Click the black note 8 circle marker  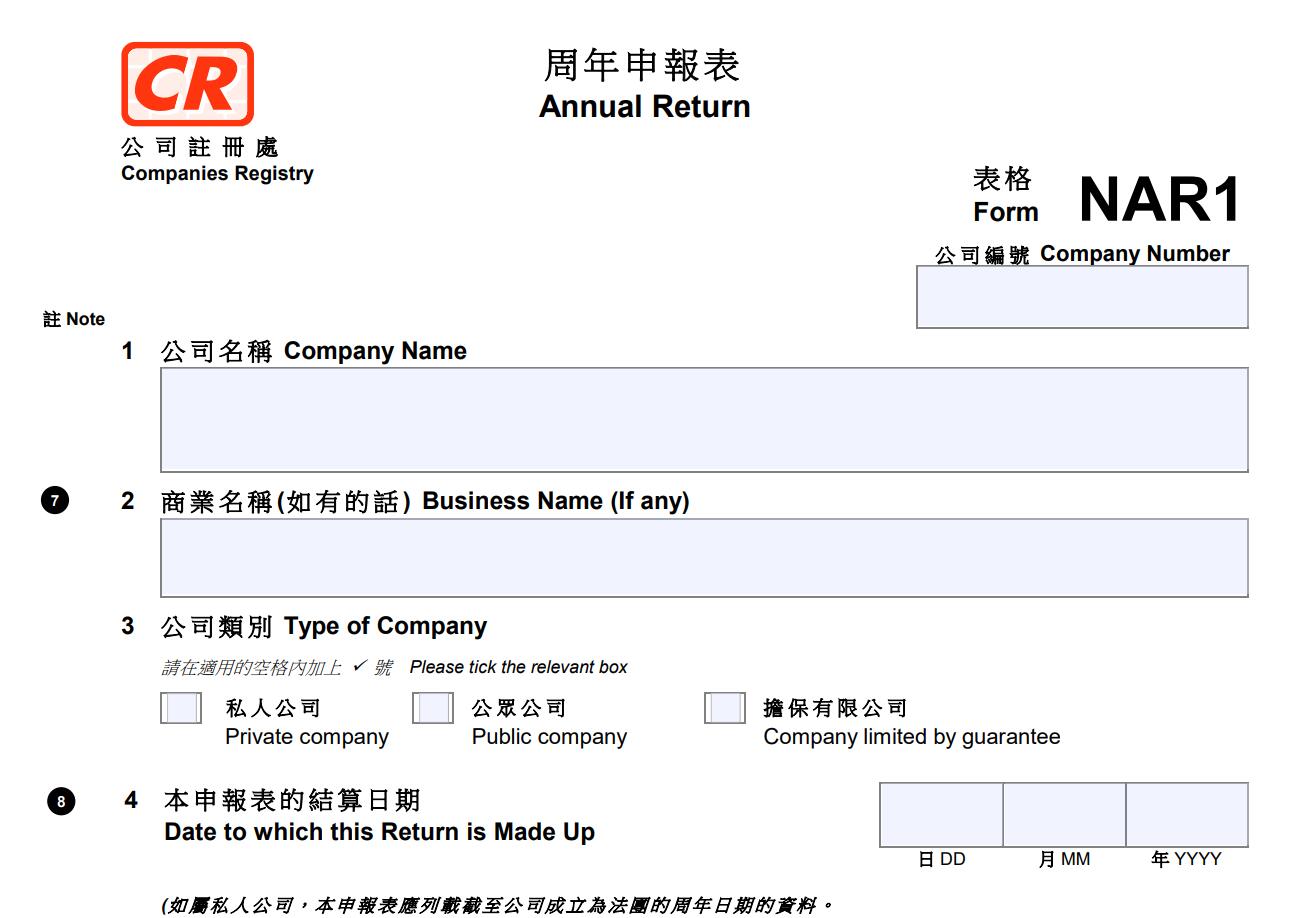tap(61, 801)
